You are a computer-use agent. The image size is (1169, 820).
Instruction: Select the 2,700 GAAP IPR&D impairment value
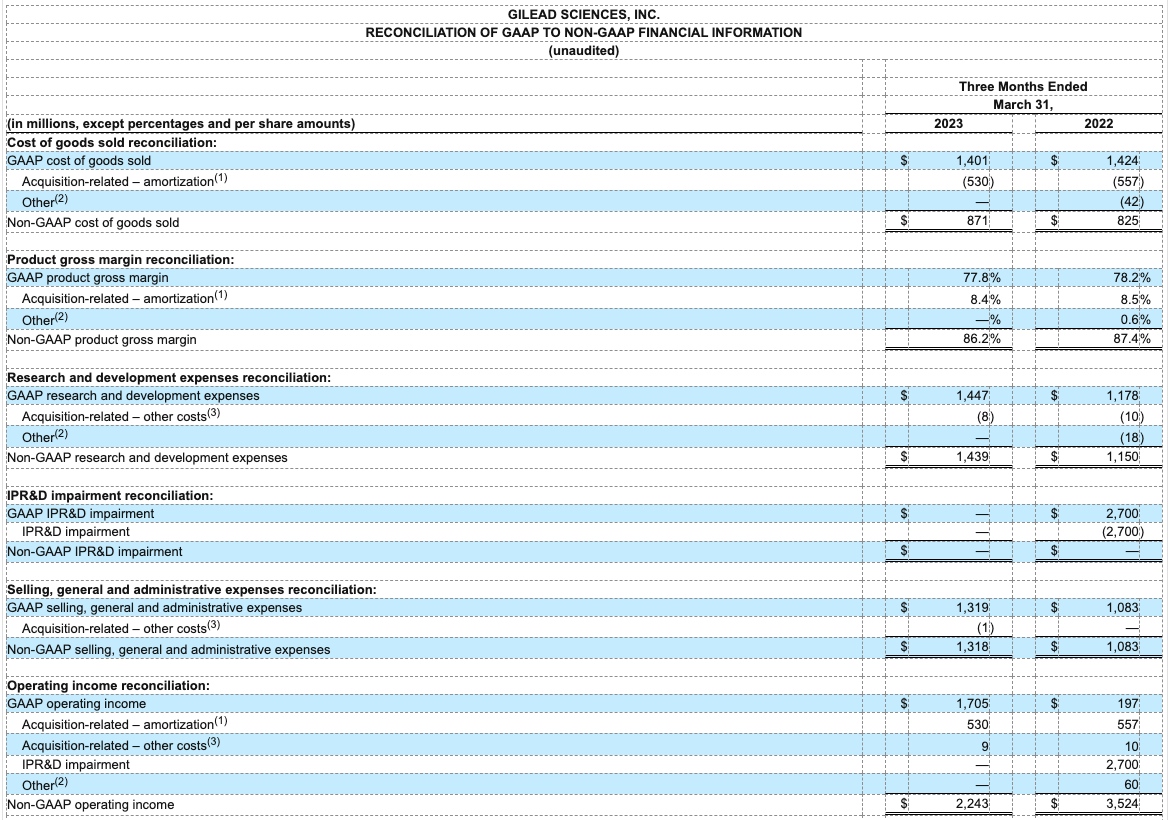coord(1123,514)
